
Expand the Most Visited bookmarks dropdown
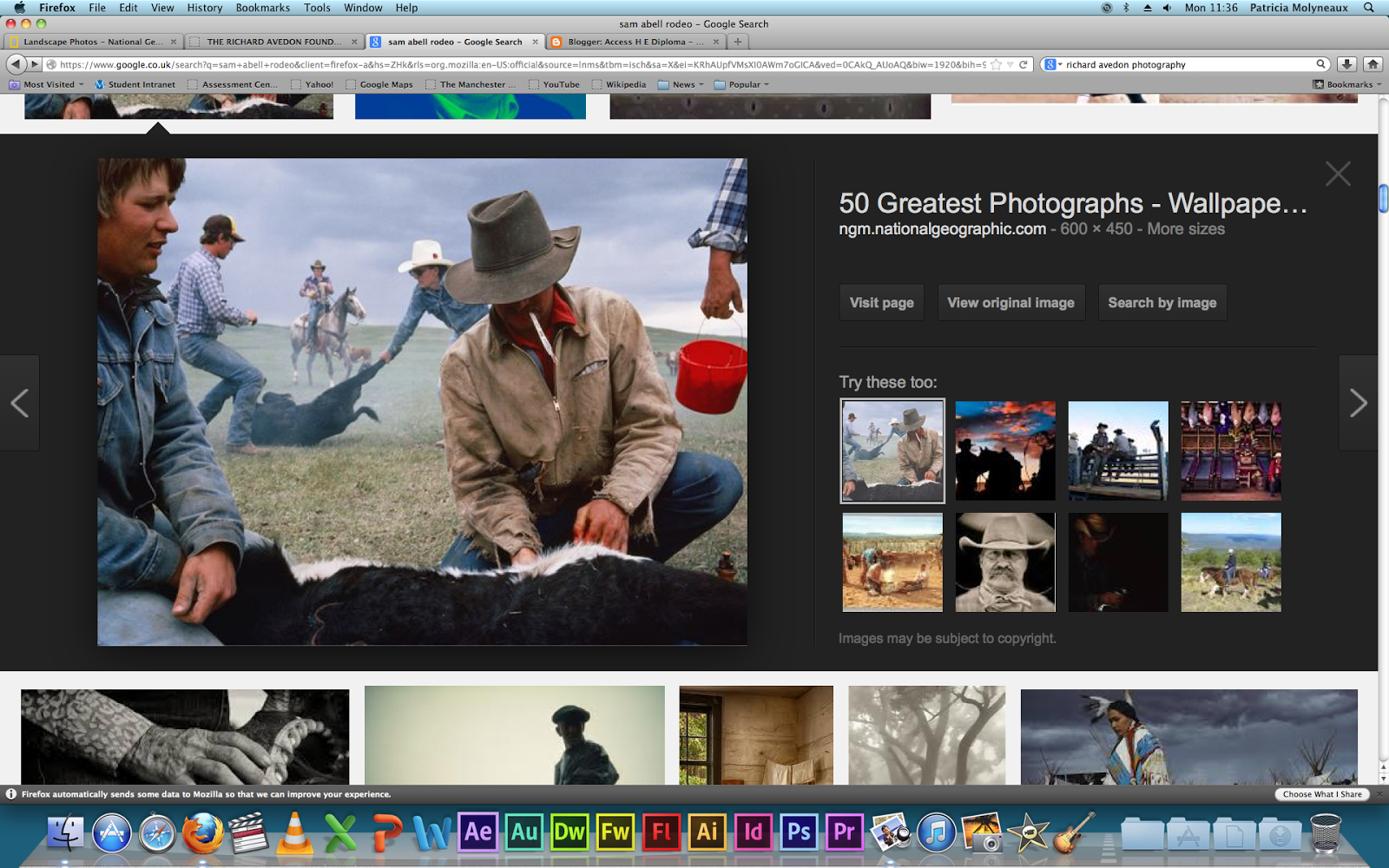tap(47, 84)
